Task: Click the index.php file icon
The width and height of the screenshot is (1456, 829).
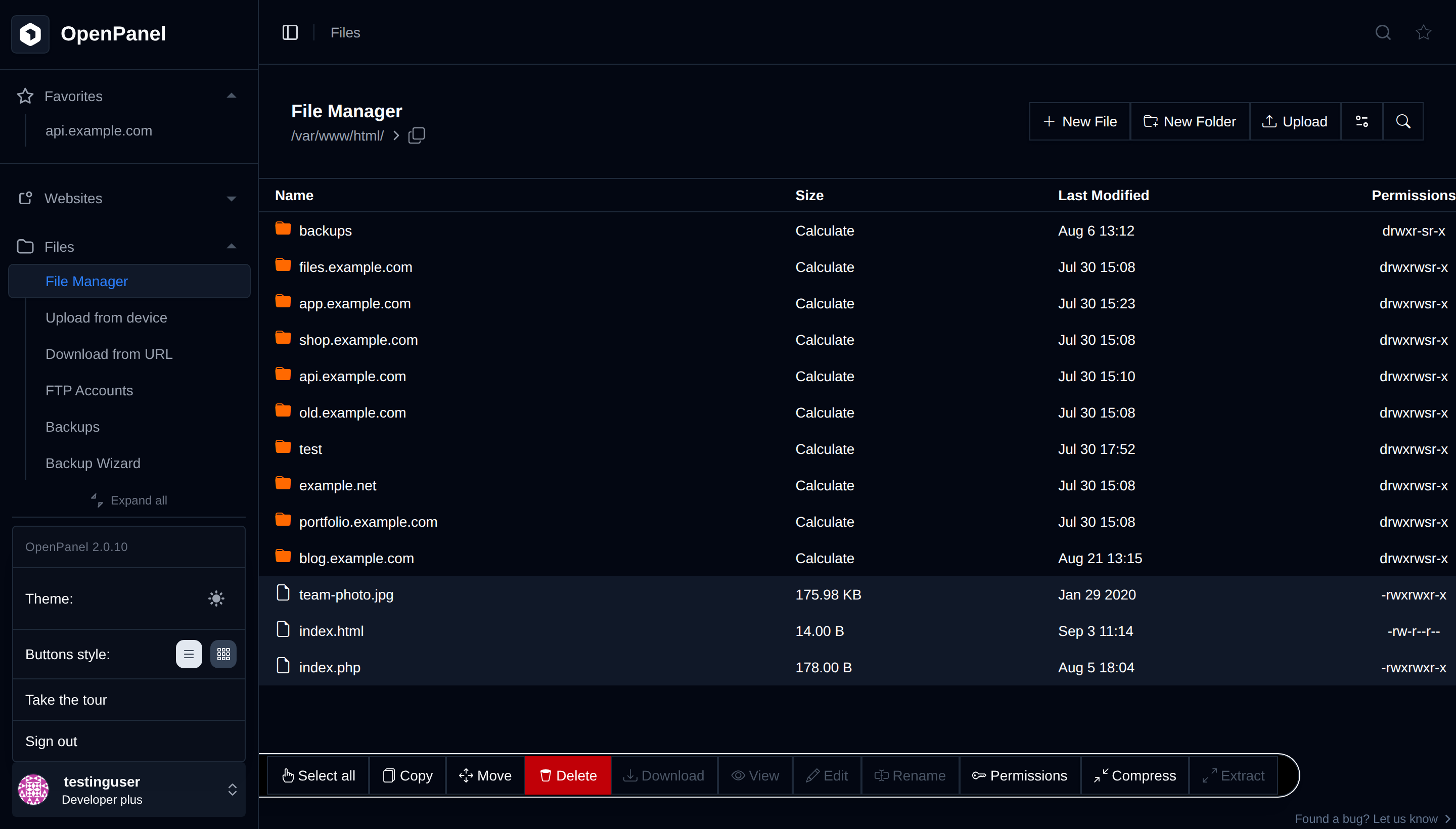Action: pos(283,666)
